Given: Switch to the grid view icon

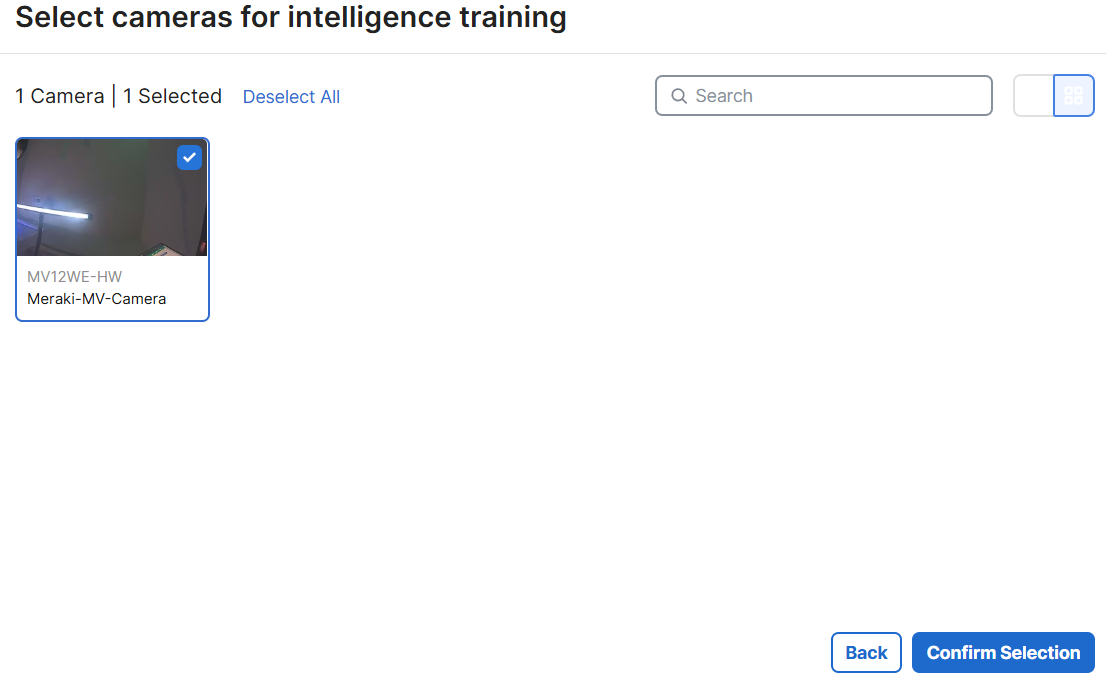Looking at the screenshot, I should (1074, 96).
